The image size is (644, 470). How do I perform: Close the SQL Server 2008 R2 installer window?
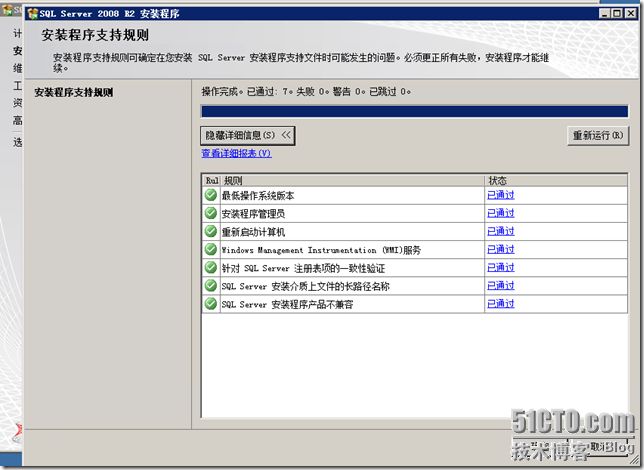(x=631, y=14)
